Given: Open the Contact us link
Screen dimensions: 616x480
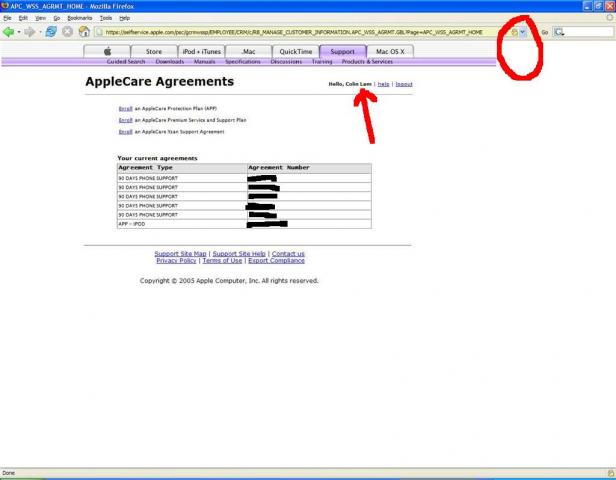Looking at the screenshot, I should click(x=288, y=254).
